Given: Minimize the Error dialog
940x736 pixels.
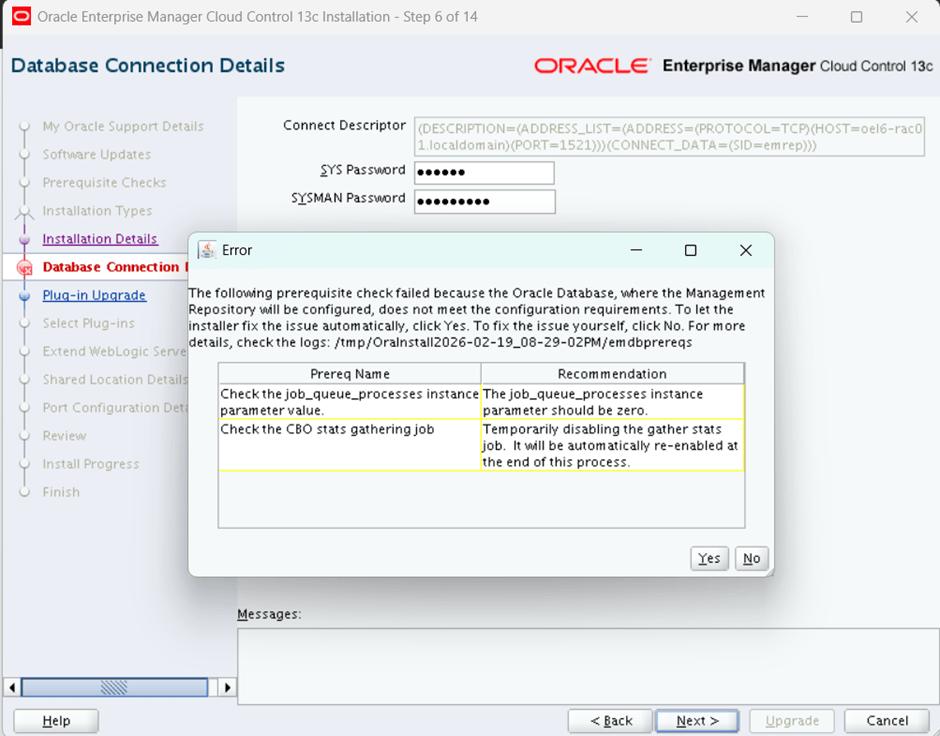Looking at the screenshot, I should [x=636, y=251].
